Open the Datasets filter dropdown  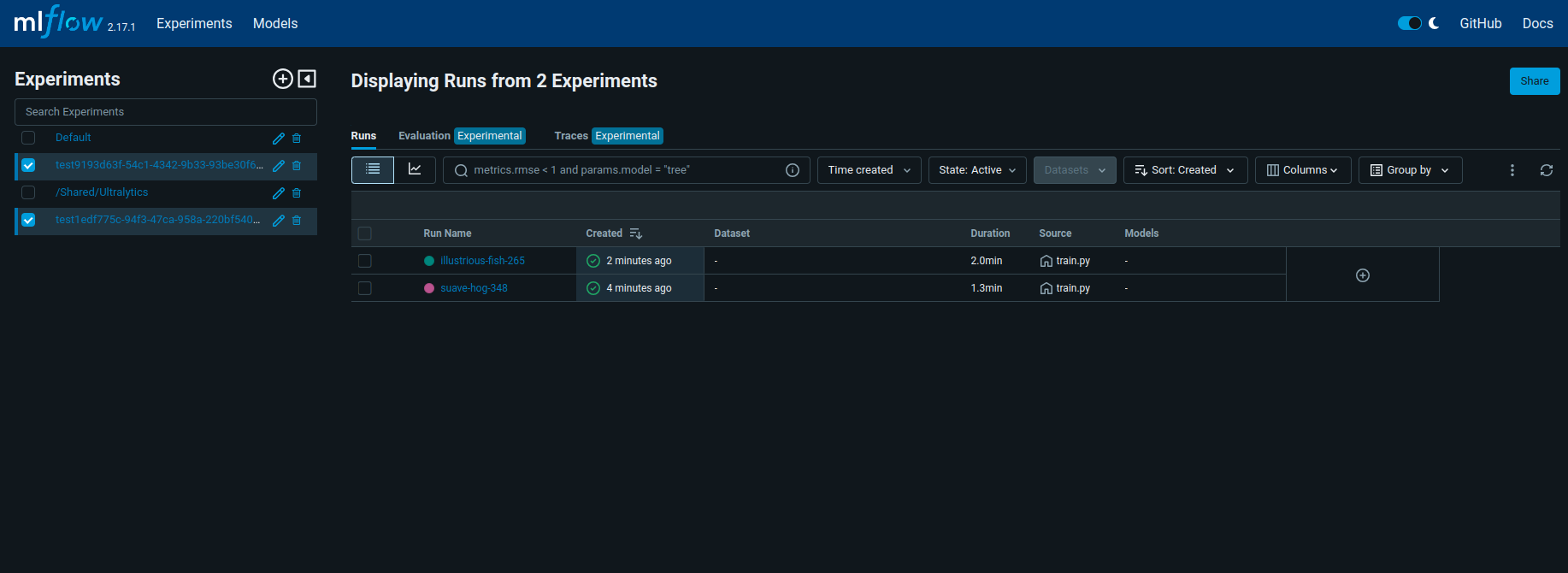tap(1075, 170)
